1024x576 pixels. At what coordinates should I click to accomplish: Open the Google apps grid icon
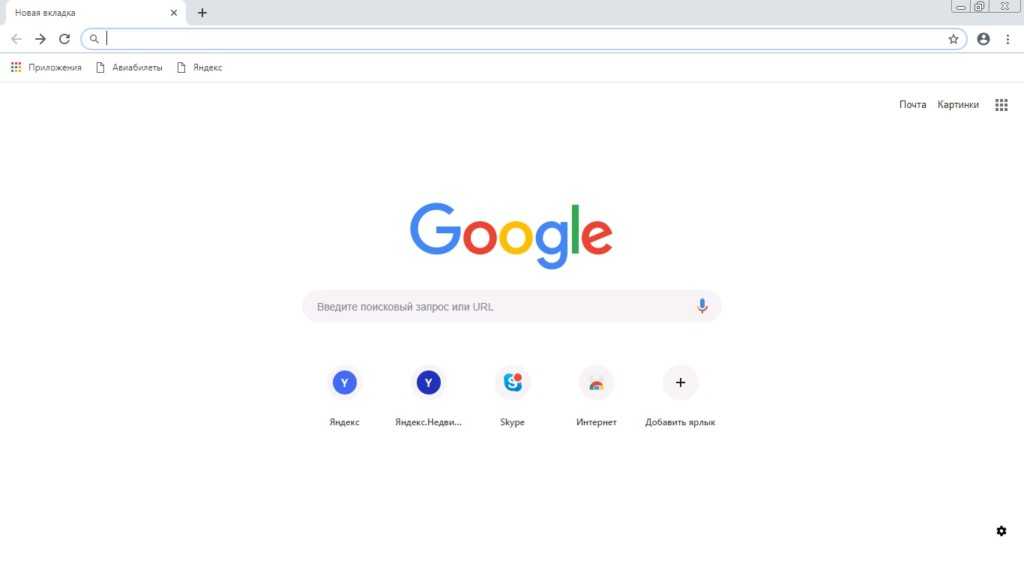1001,105
